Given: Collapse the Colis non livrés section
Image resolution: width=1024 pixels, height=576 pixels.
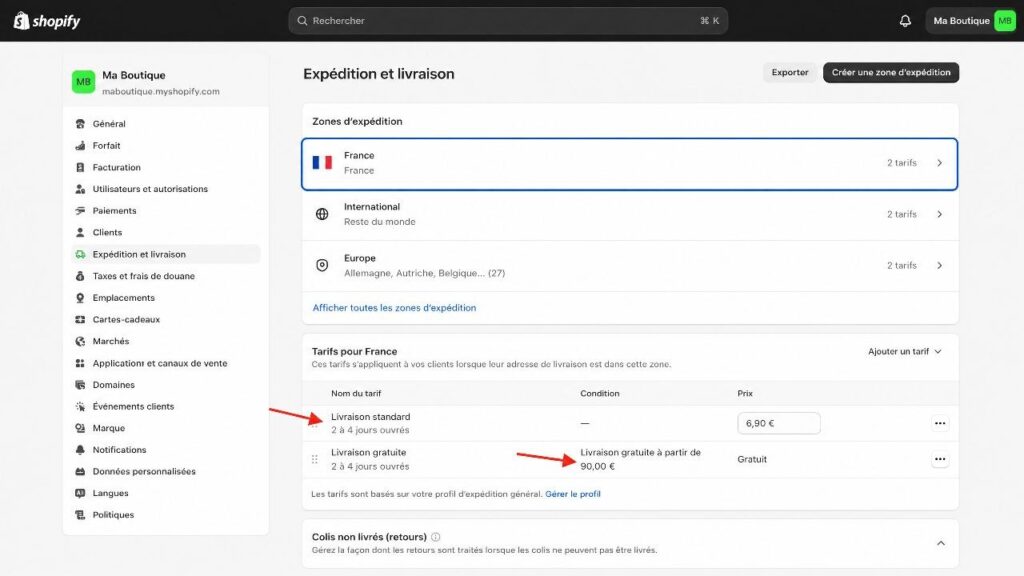Looking at the screenshot, I should [941, 543].
